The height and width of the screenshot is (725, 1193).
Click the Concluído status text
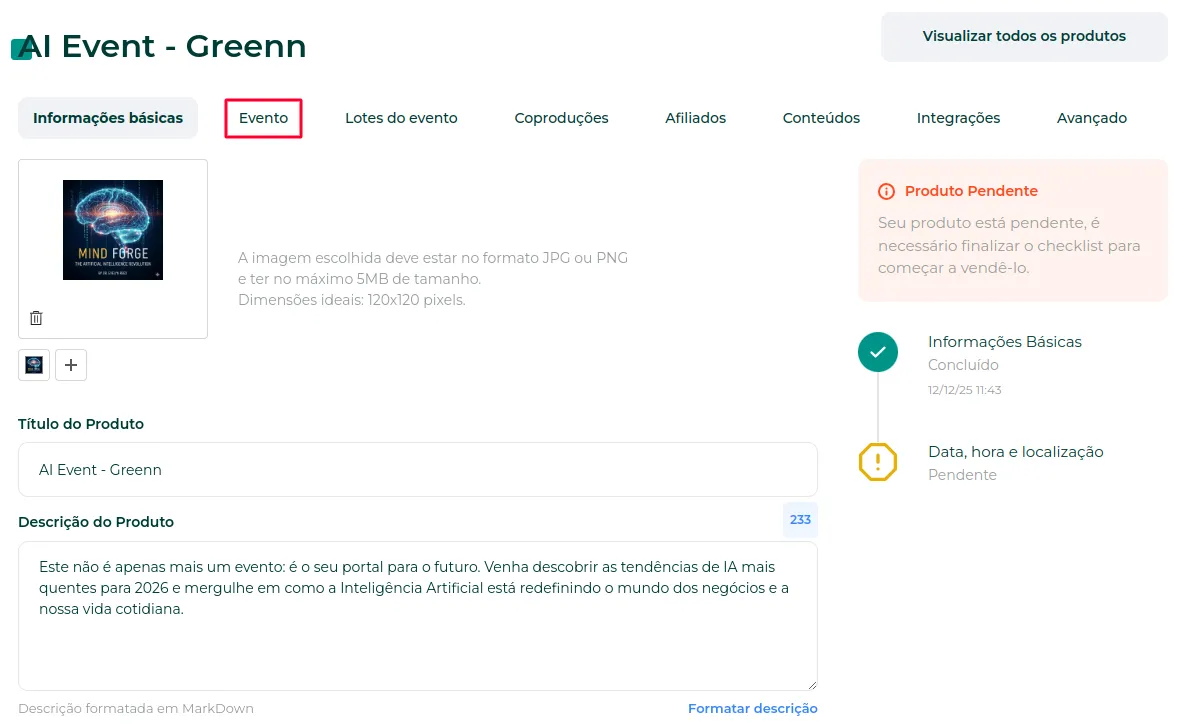pos(963,365)
